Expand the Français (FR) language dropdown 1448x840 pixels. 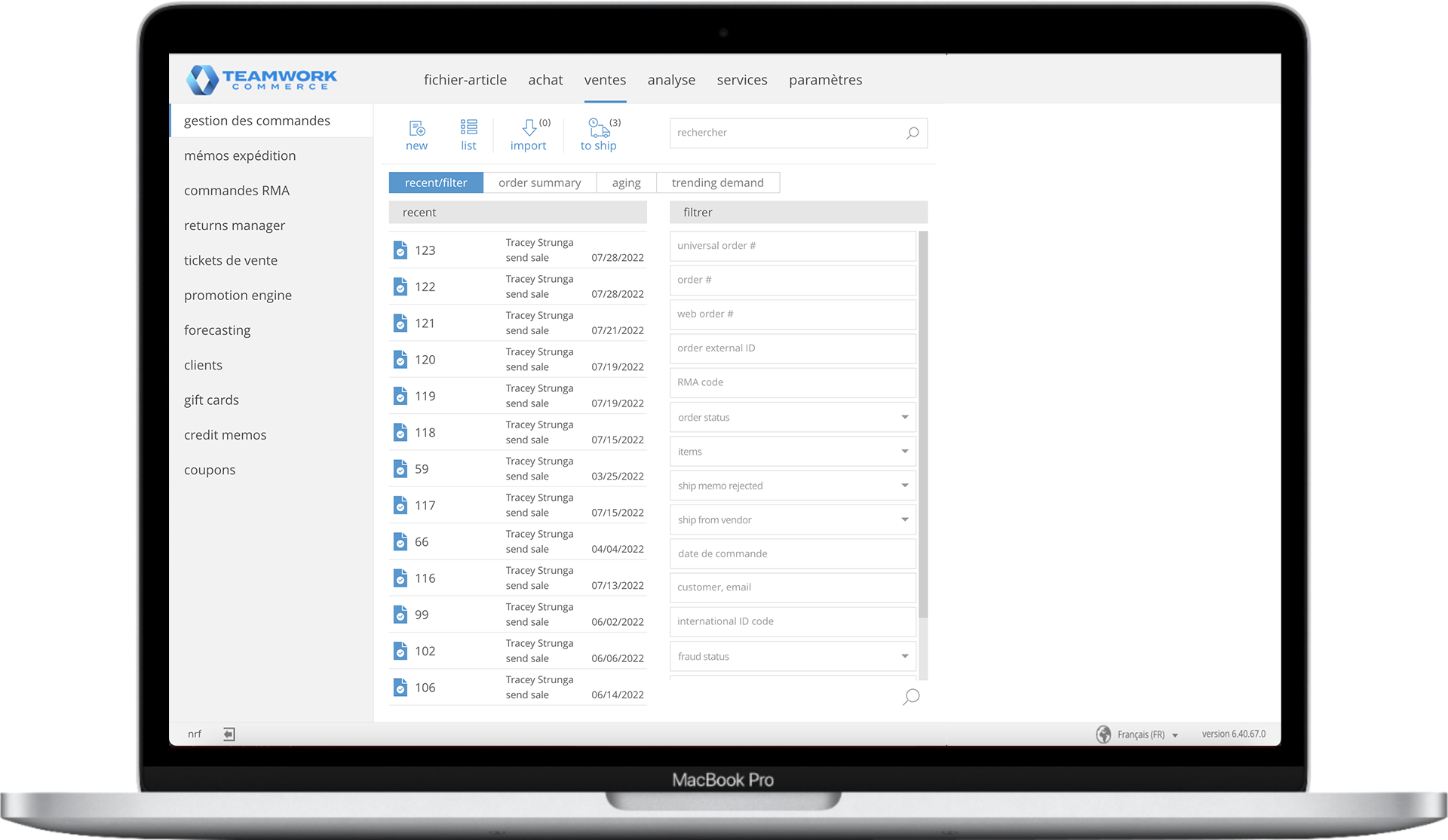click(1173, 734)
